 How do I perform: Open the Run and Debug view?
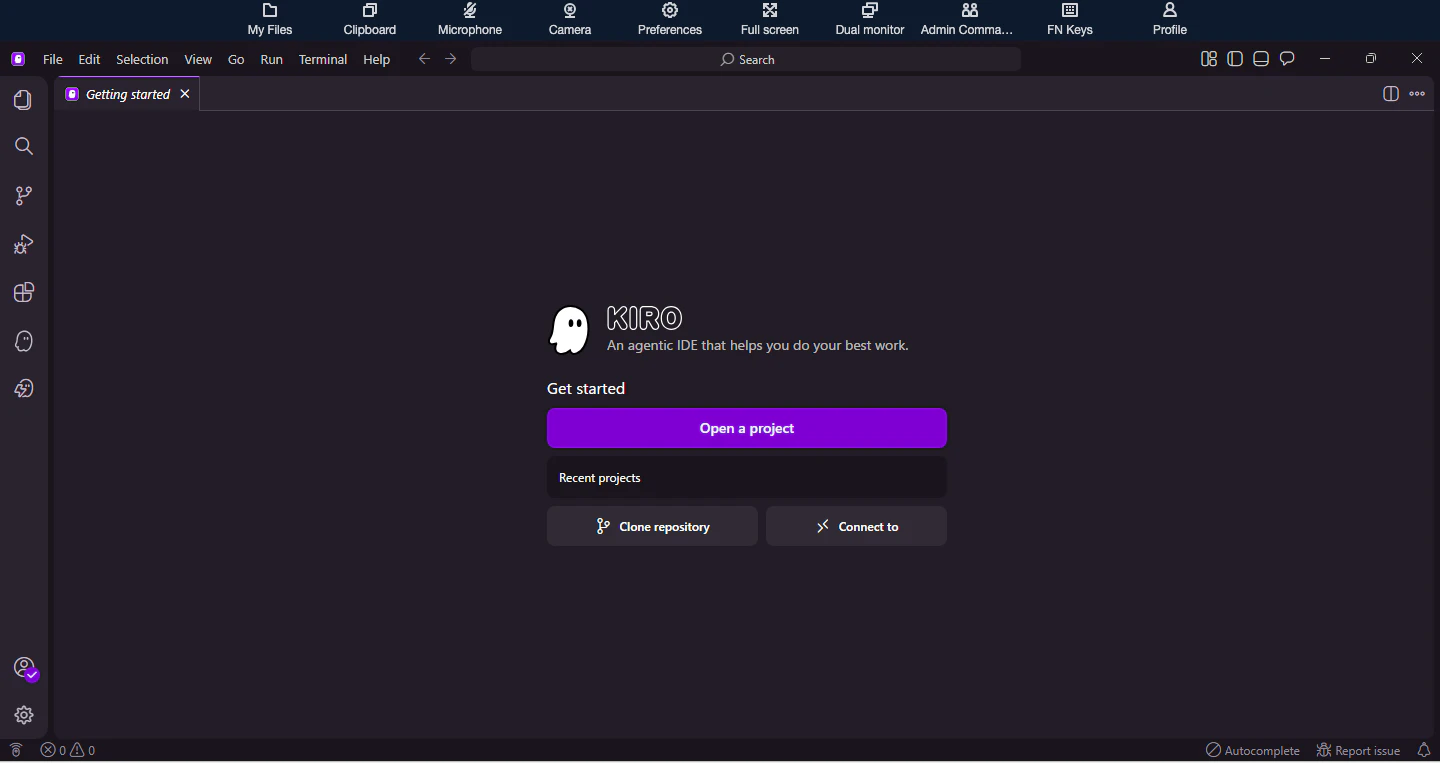pos(24,244)
